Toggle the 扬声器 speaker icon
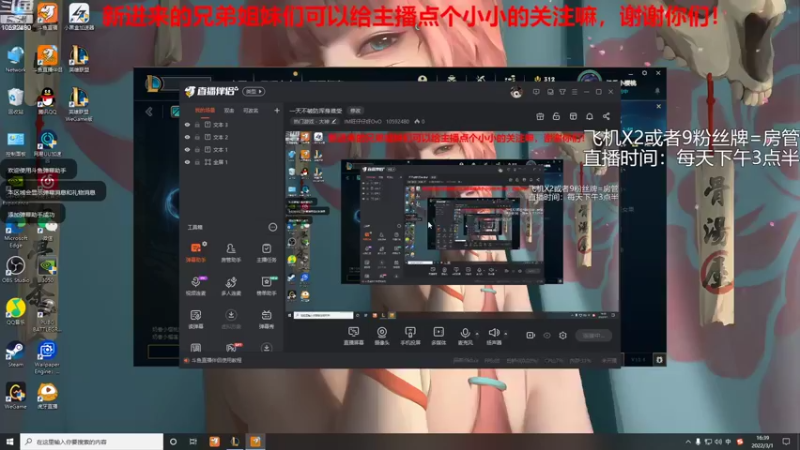This screenshot has width=800, height=450. (493, 336)
